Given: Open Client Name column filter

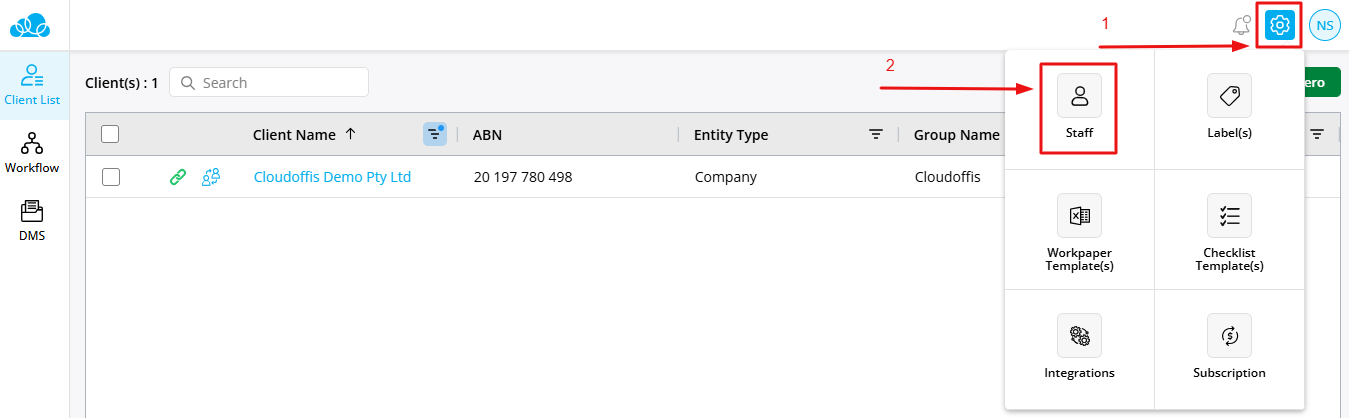Looking at the screenshot, I should [434, 134].
